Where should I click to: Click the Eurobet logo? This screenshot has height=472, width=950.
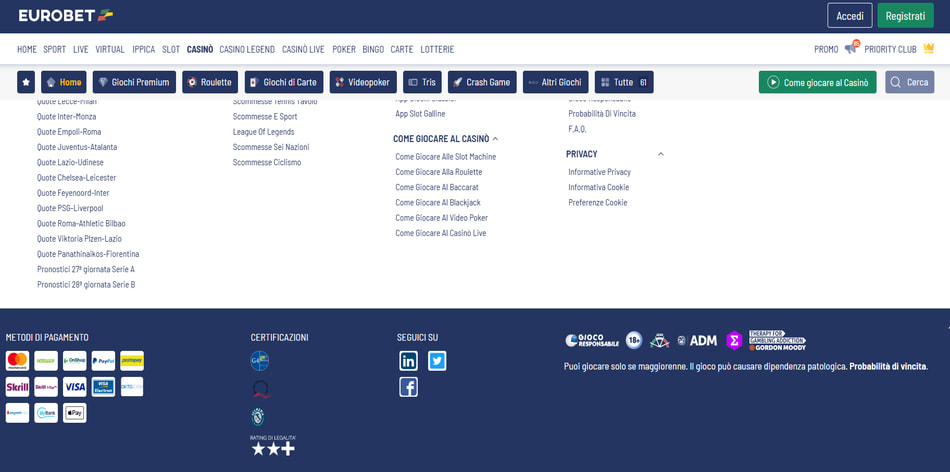click(x=65, y=16)
